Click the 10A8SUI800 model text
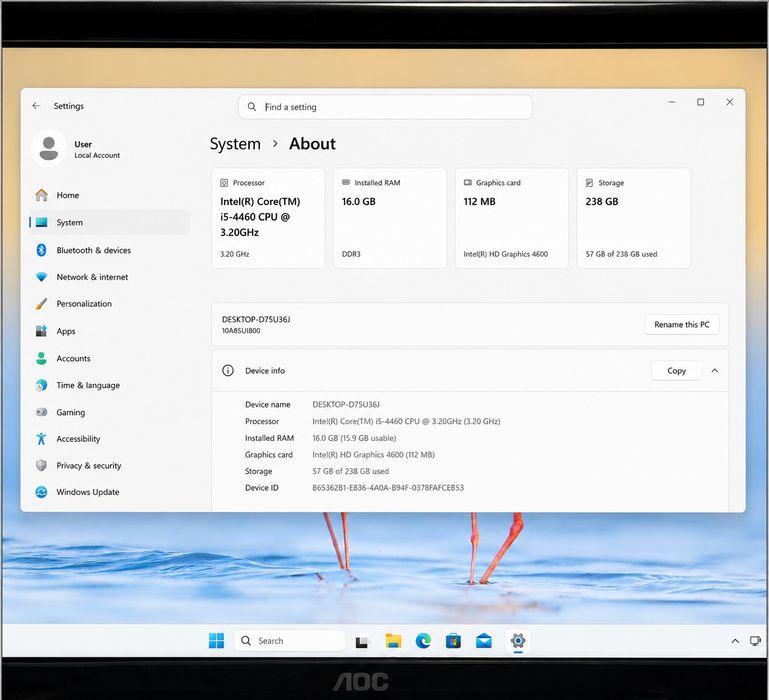The image size is (769, 700). (x=241, y=331)
